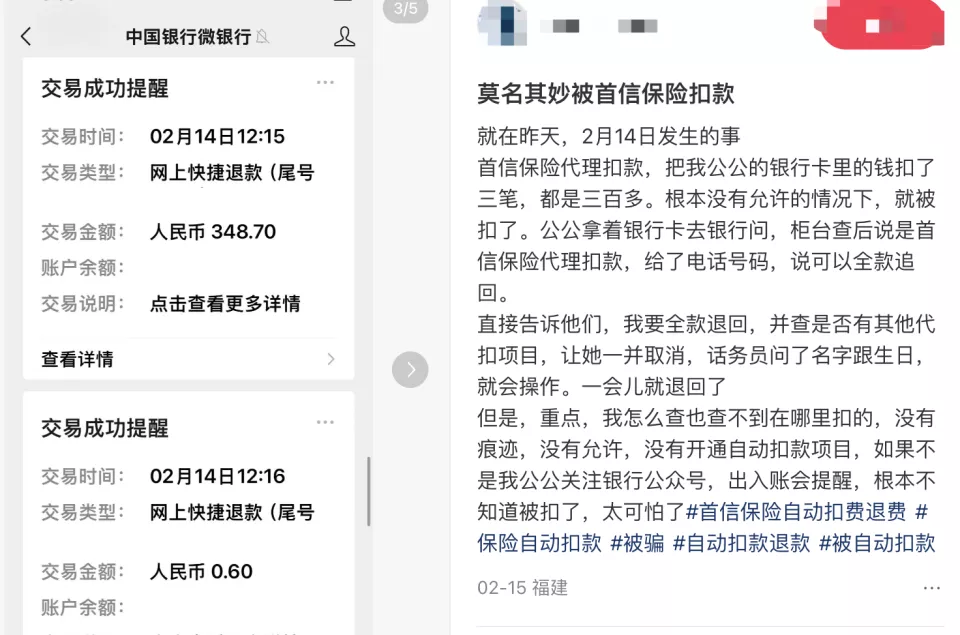Click the muted bell icon beside 中国银行微银行

tap(263, 37)
